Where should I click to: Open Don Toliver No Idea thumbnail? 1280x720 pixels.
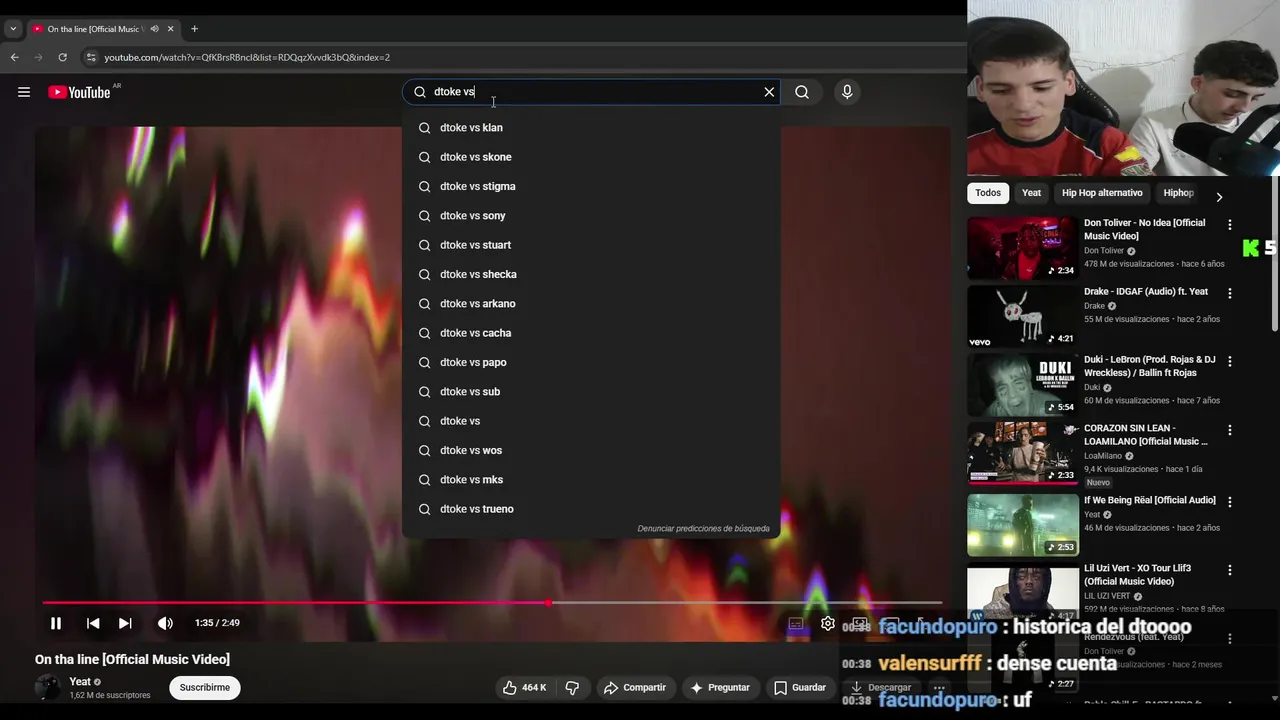(1023, 248)
